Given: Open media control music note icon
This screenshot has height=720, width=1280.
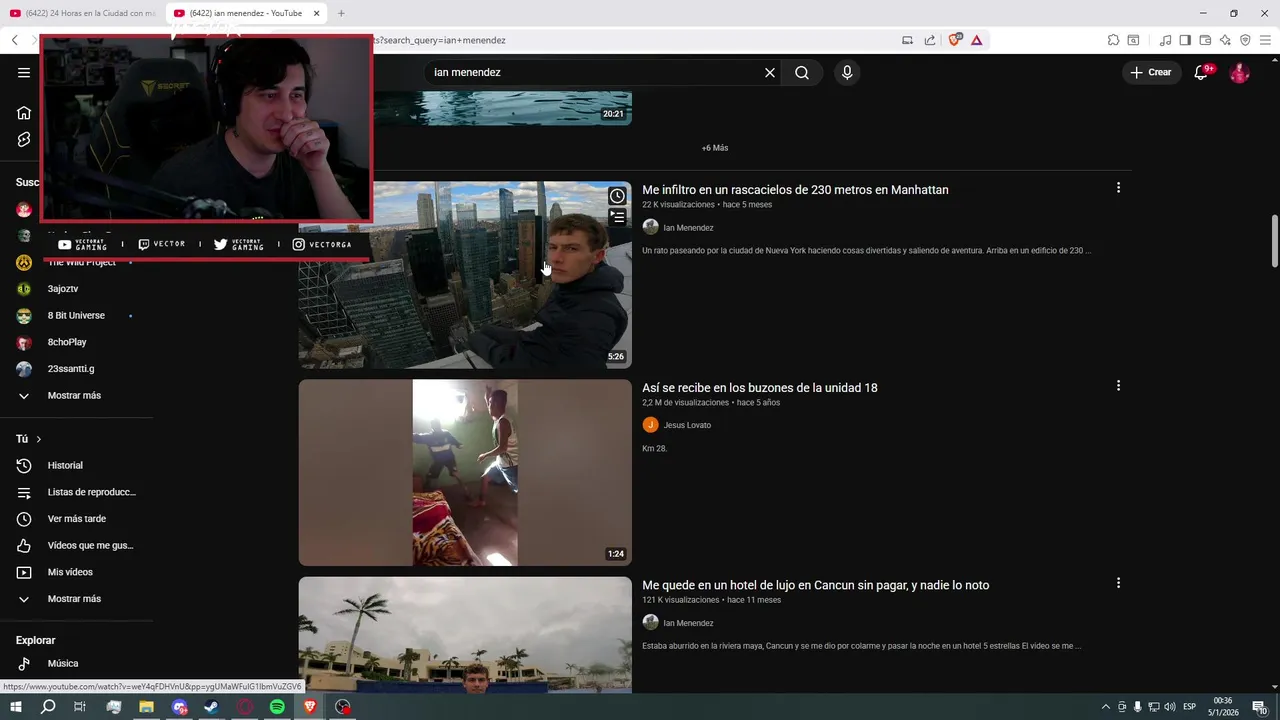Looking at the screenshot, I should (1165, 40).
